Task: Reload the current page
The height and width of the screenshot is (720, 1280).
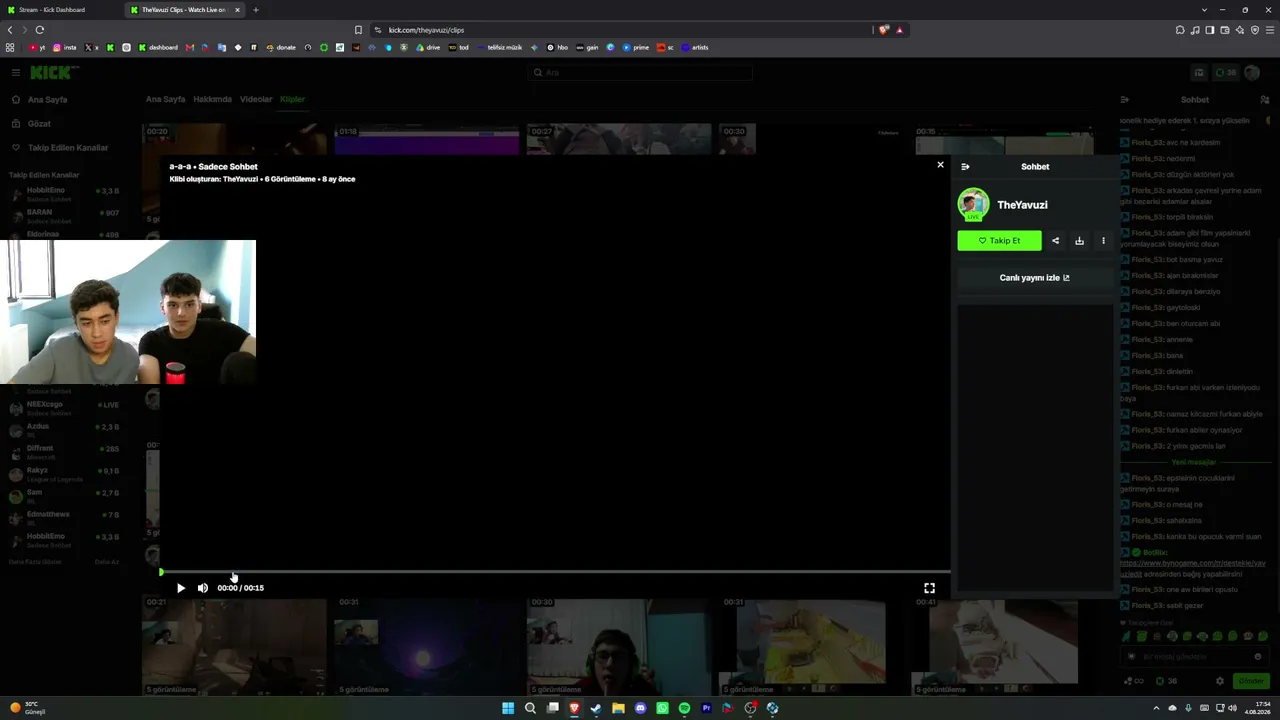Action: point(40,30)
